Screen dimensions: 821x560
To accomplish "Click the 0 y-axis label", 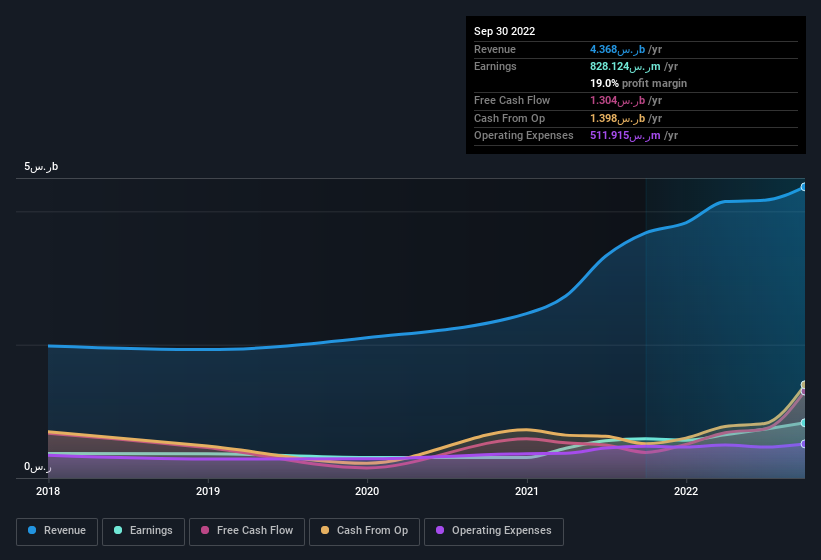I will point(37,466).
